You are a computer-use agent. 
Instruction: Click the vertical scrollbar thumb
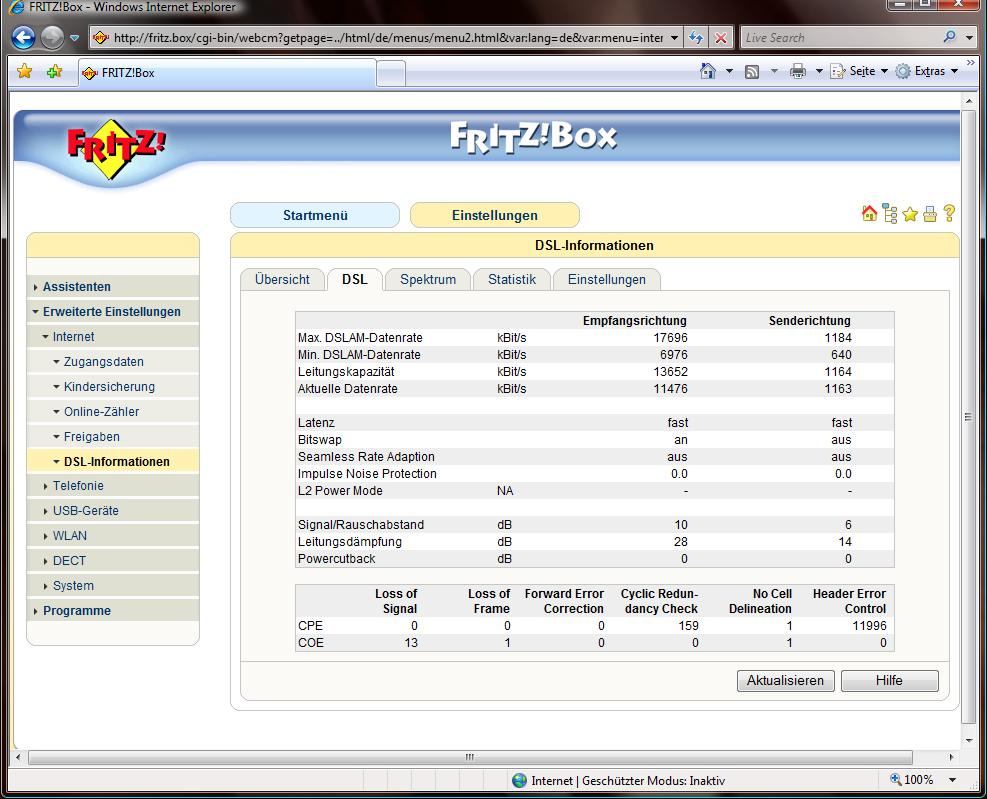tap(968, 416)
